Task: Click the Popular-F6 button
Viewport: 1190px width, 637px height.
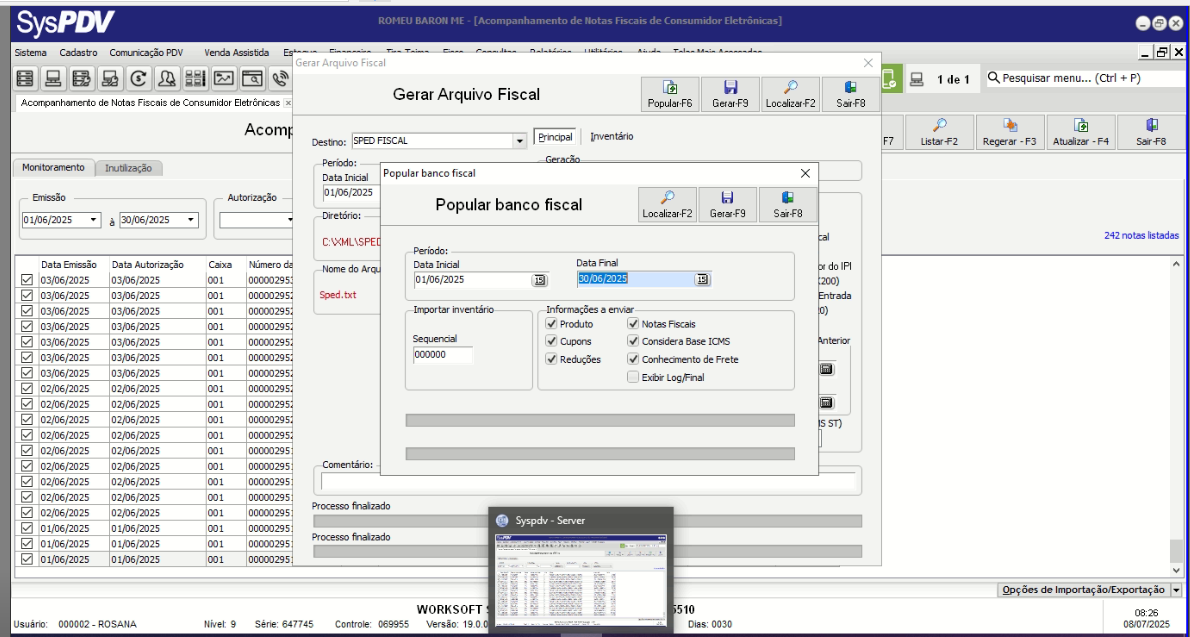Action: (670, 94)
